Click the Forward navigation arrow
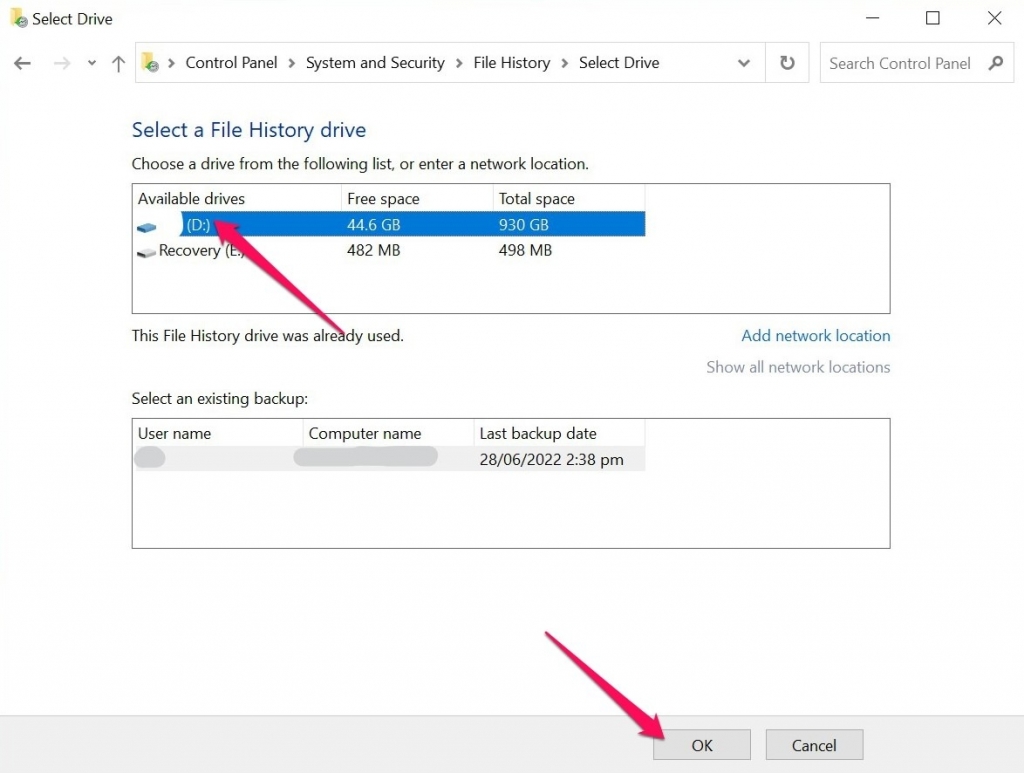This screenshot has width=1024, height=773. pos(60,63)
